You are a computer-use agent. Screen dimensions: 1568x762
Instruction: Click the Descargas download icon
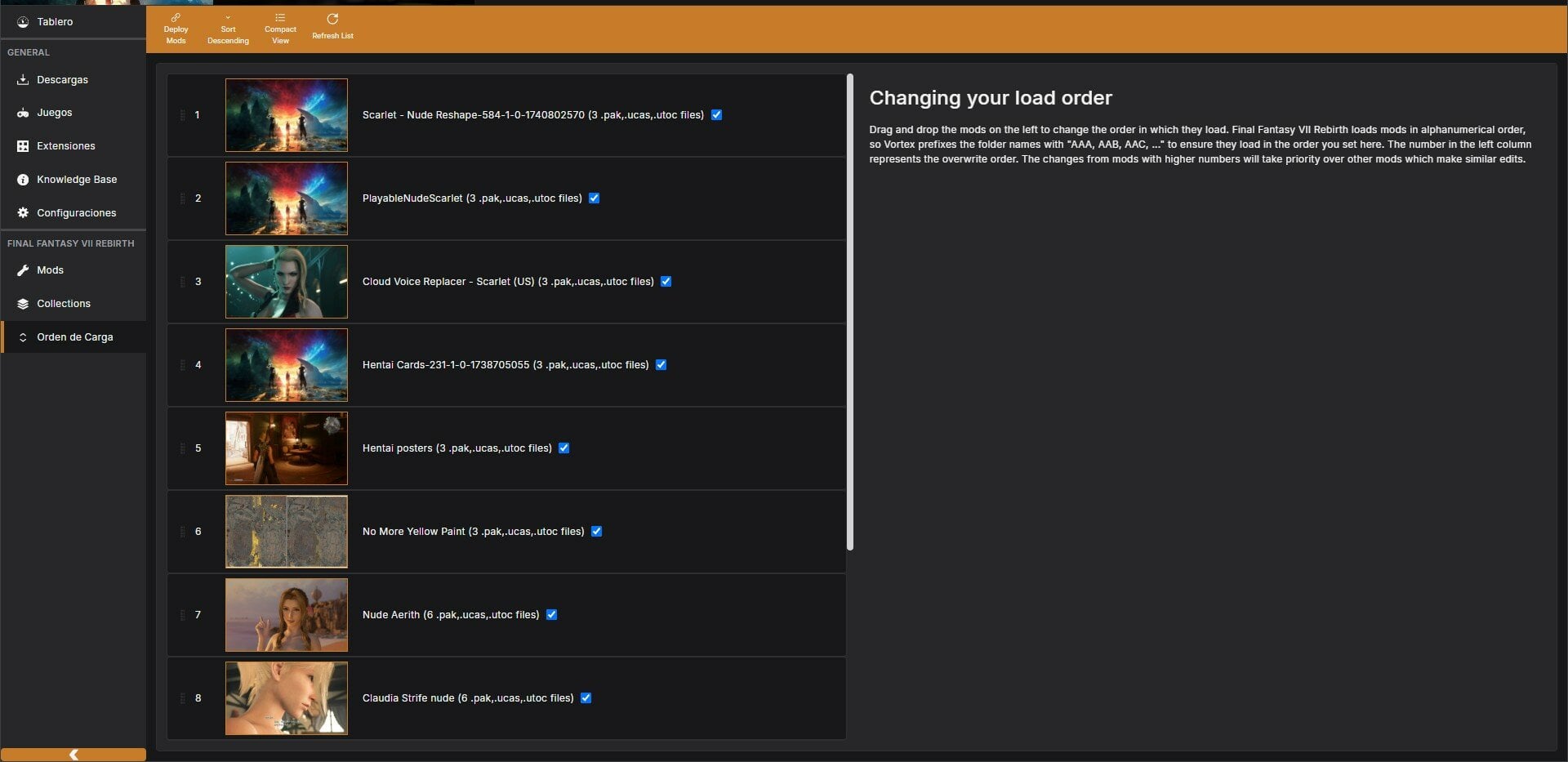click(x=23, y=80)
